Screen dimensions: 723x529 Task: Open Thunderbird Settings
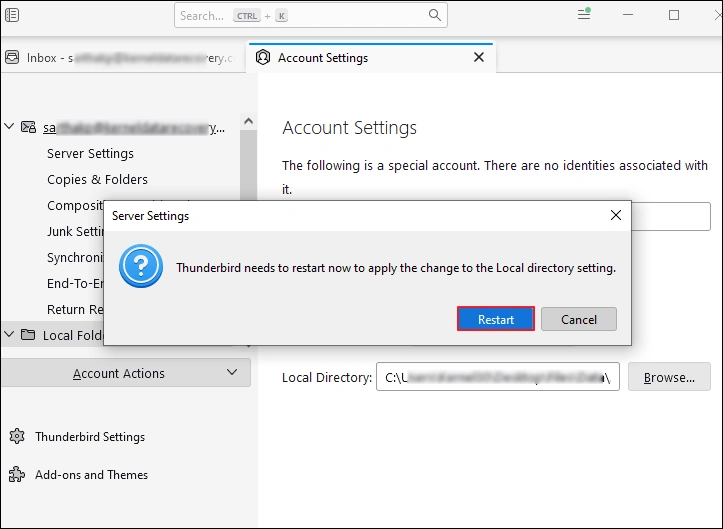coord(90,436)
